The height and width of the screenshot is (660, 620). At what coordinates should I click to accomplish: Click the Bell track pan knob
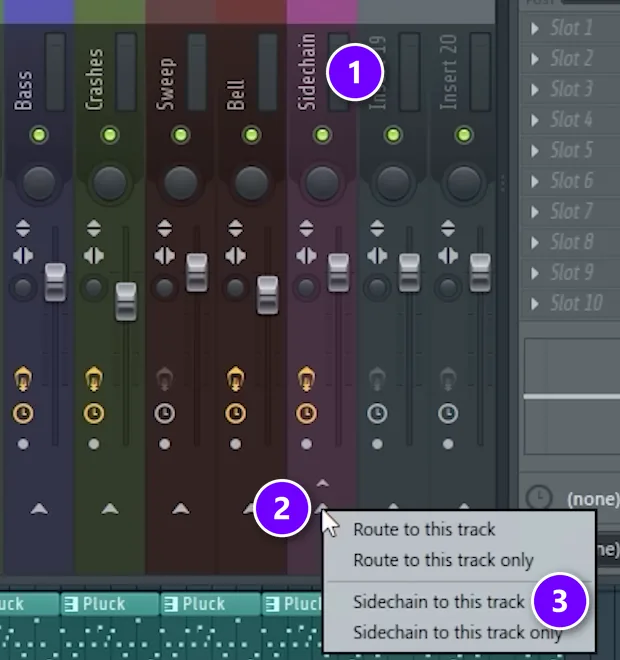coord(251,183)
